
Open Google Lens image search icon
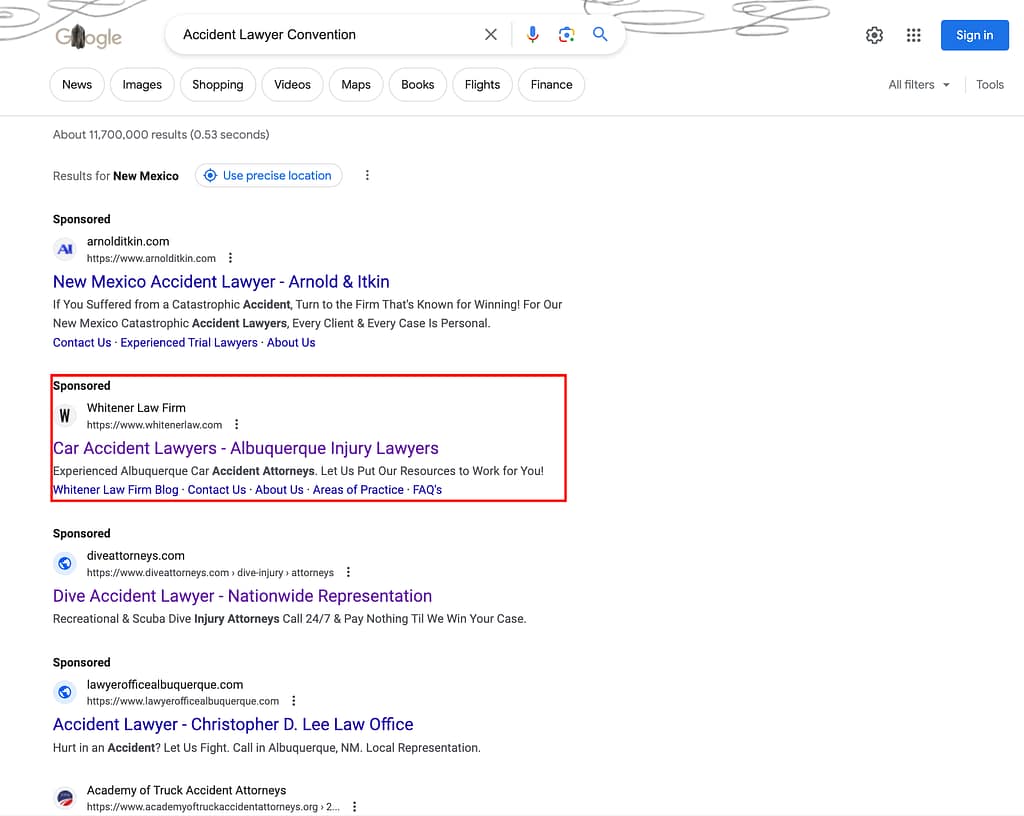click(x=566, y=35)
